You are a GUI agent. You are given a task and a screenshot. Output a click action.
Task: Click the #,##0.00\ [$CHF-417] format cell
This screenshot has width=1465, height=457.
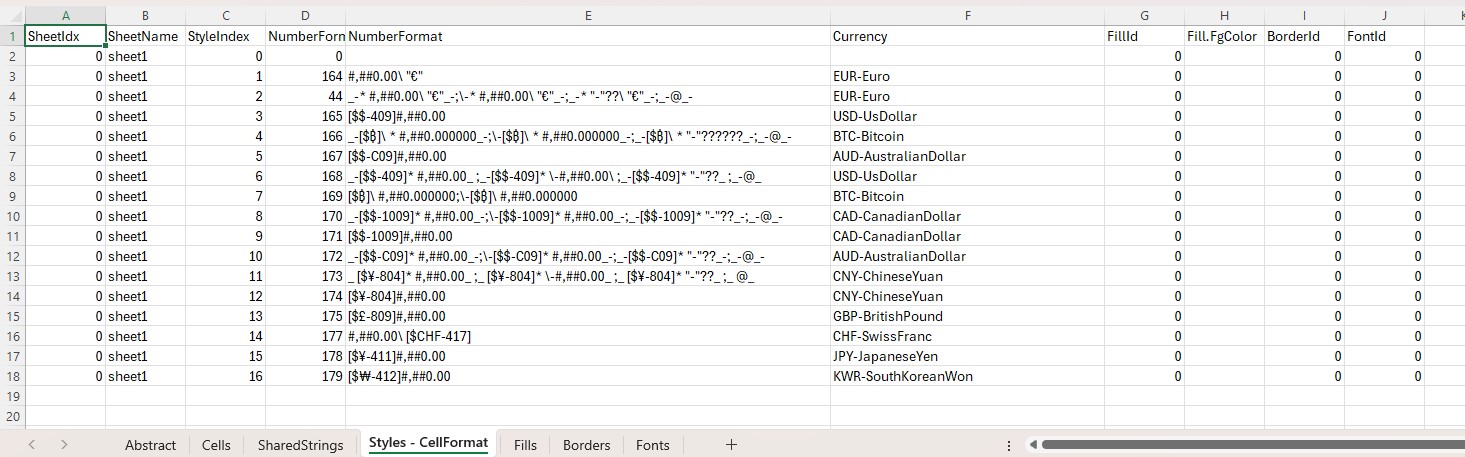pyautogui.click(x=588, y=336)
